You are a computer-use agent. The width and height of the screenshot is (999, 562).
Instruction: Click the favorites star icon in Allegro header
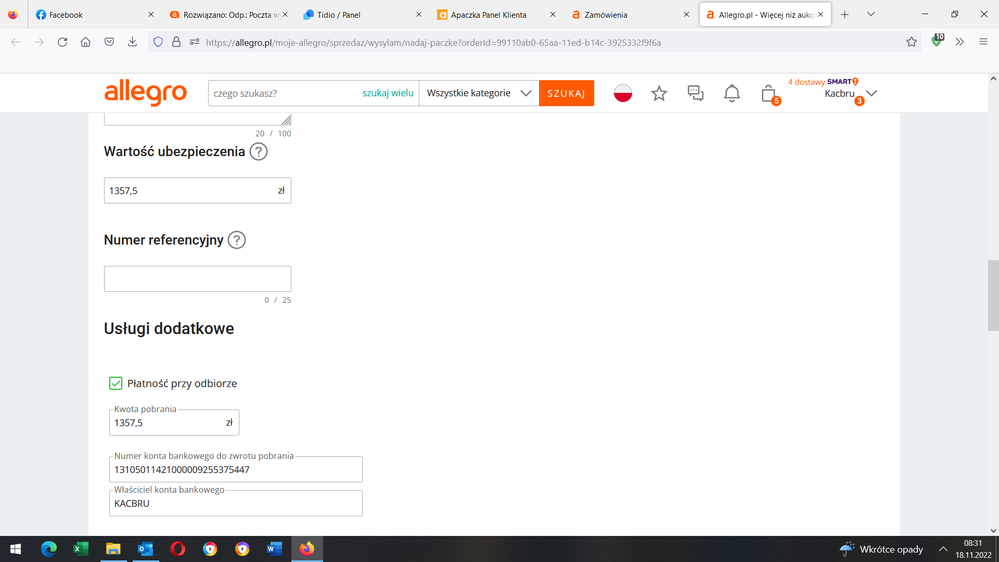(659, 93)
